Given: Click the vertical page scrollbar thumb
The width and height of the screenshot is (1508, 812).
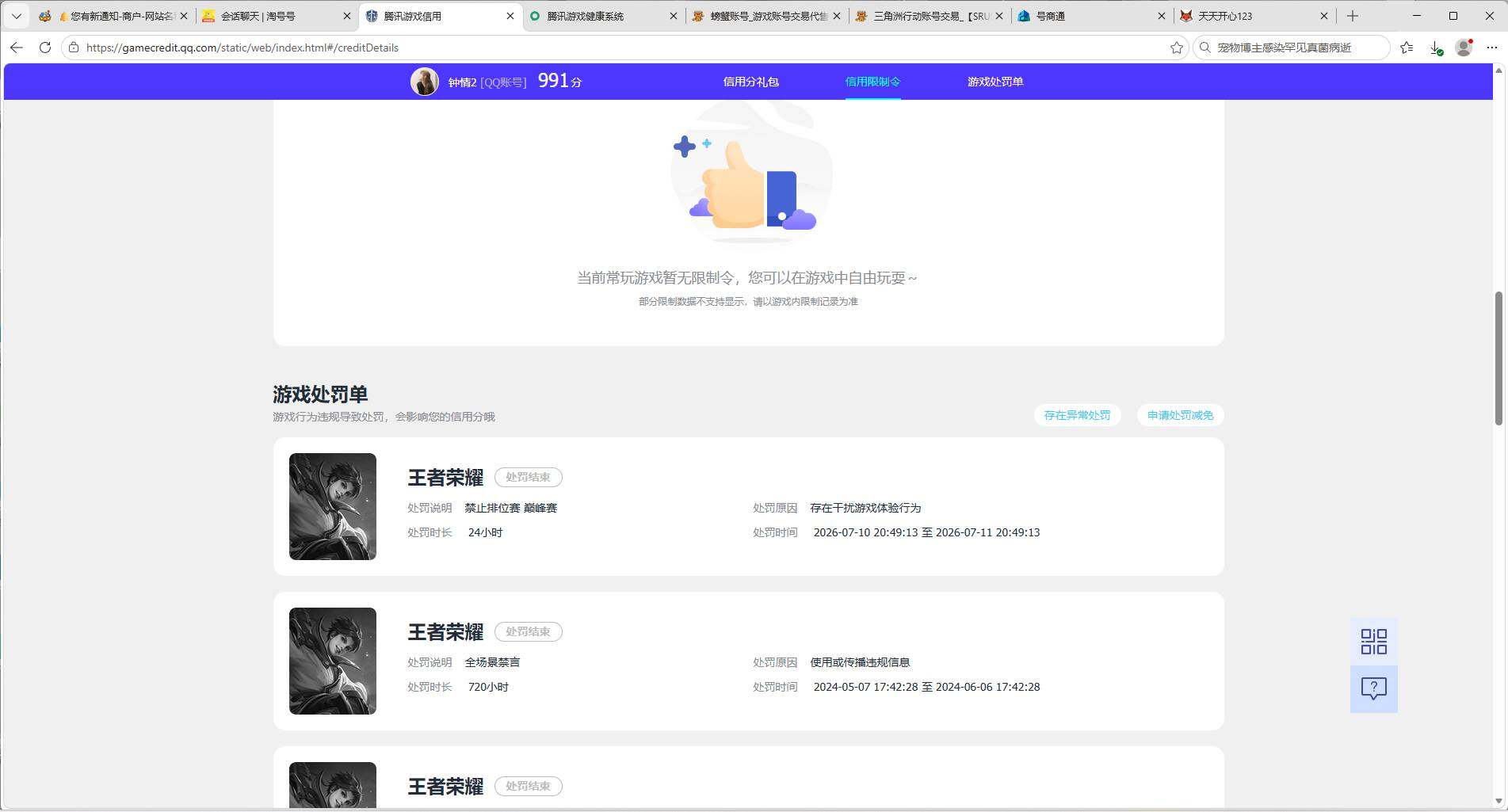Looking at the screenshot, I should coord(1498,358).
